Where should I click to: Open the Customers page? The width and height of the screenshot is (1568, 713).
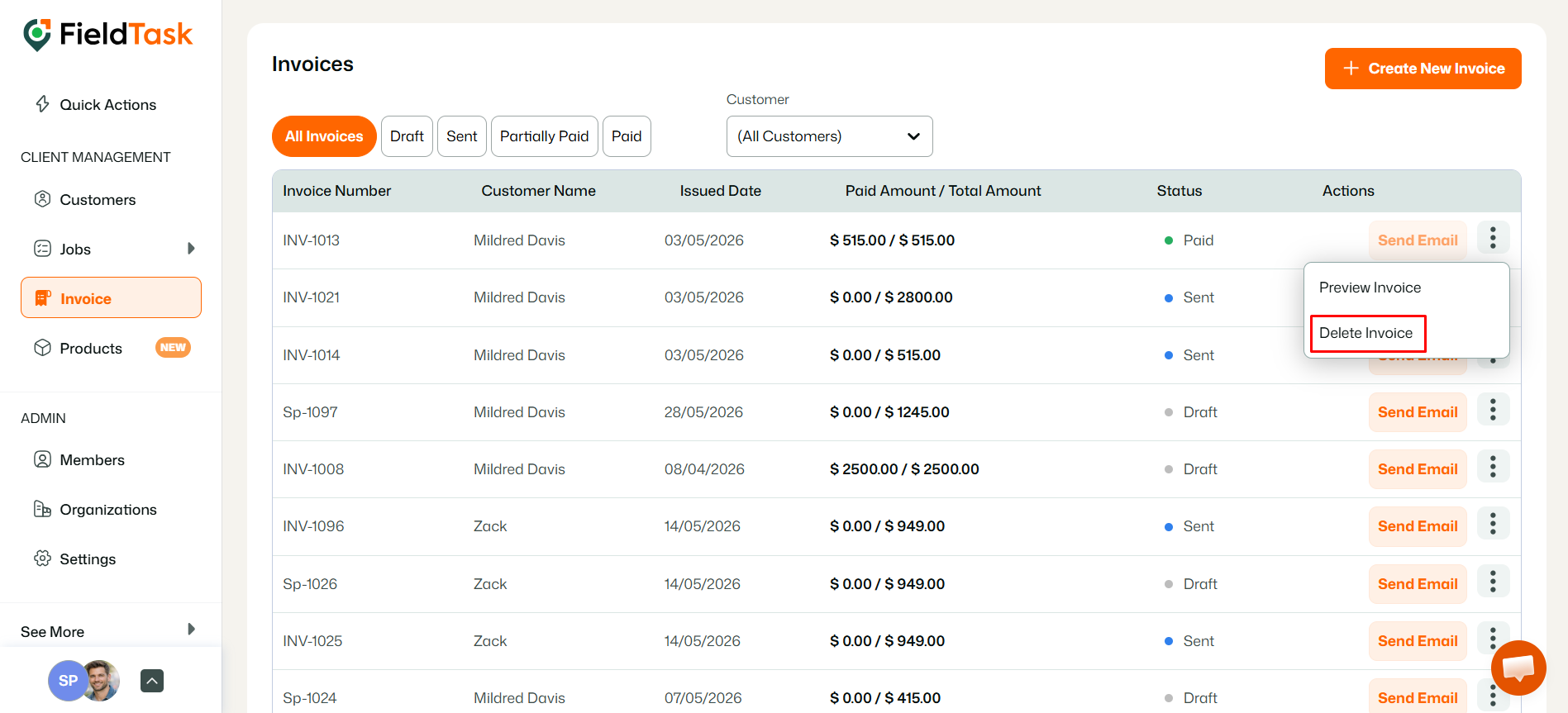(98, 200)
